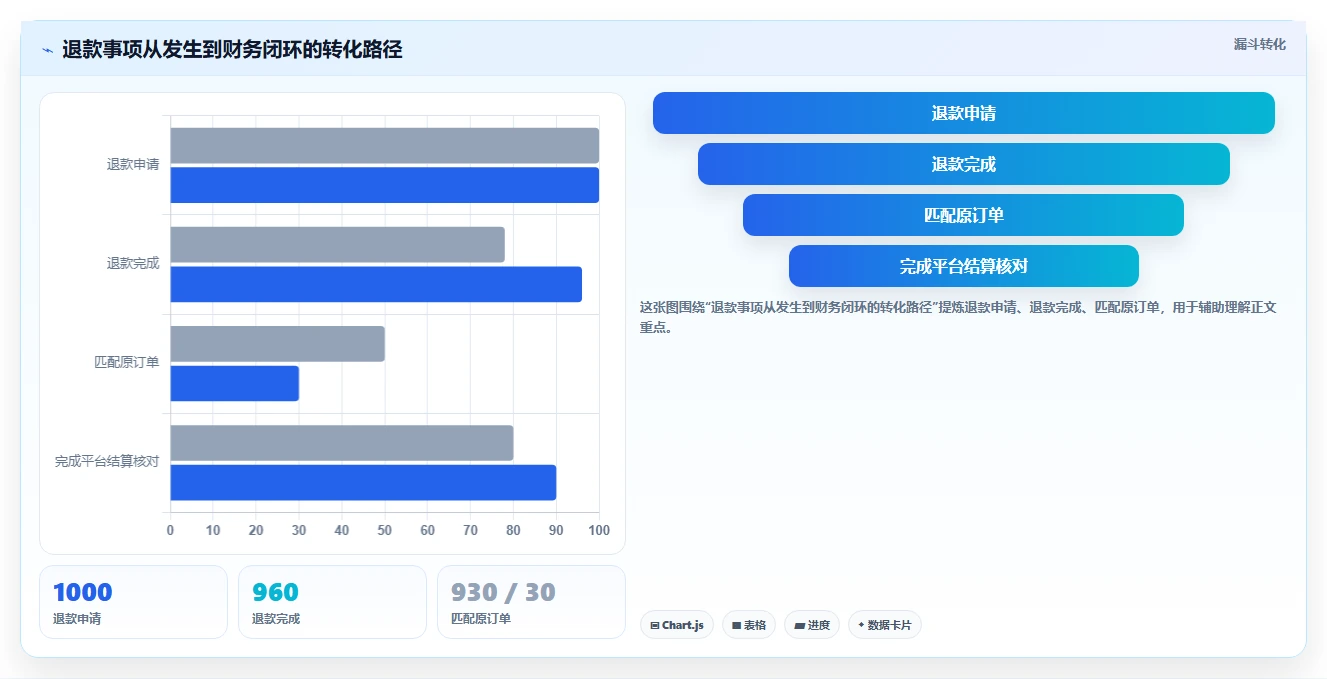Click the blue bar for 匹配原订单
The height and width of the screenshot is (679, 1327).
pos(235,383)
